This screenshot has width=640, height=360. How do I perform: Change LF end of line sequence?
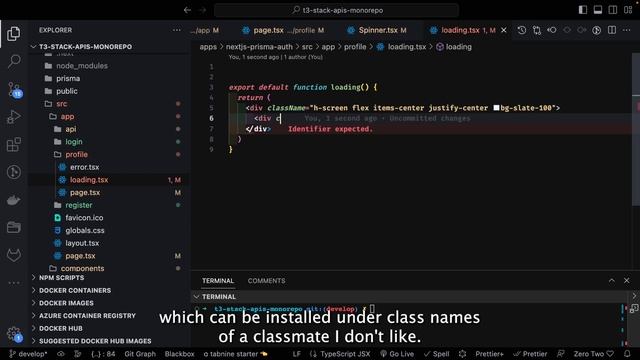coord(297,354)
